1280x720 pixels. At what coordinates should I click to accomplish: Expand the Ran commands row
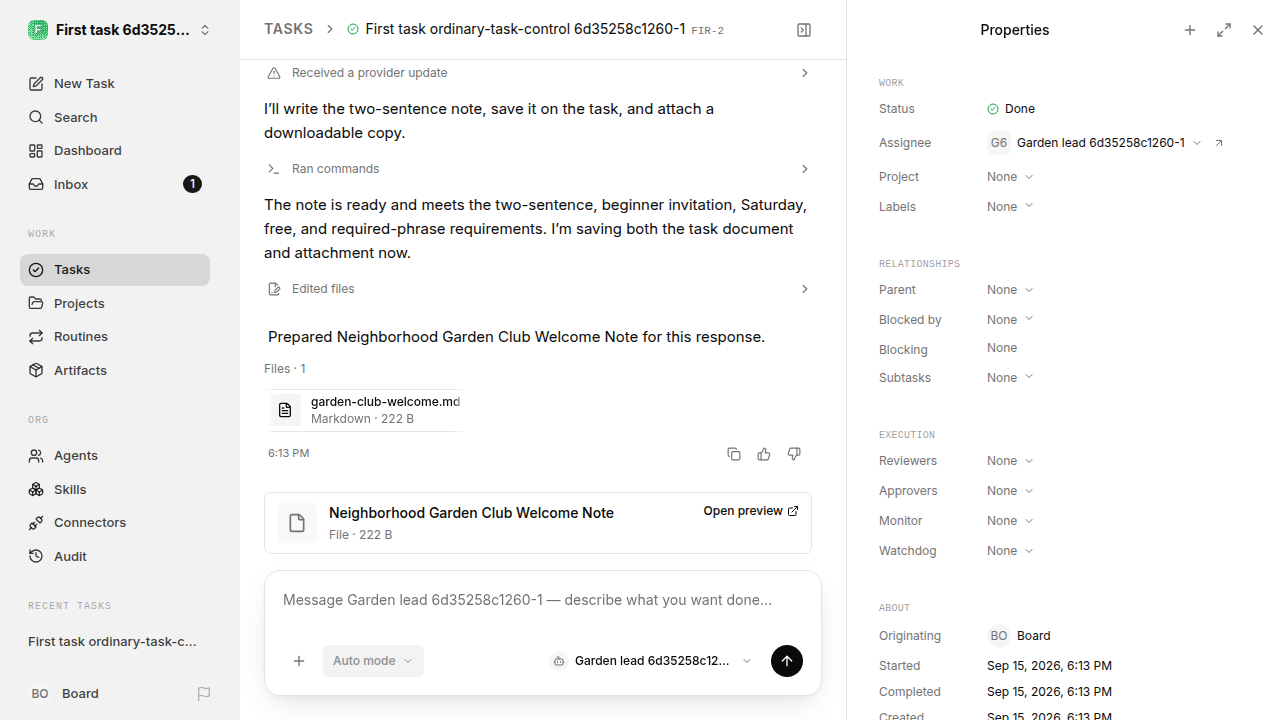(538, 169)
